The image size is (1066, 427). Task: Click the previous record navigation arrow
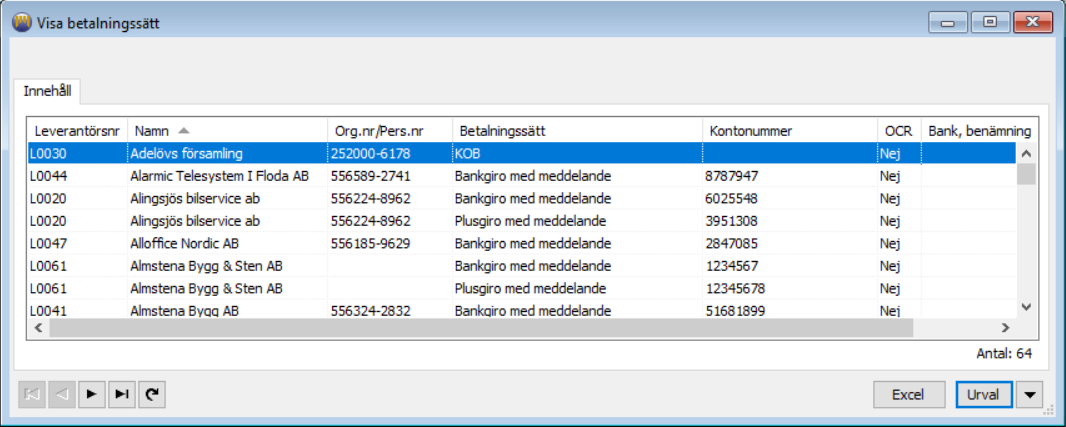[63, 394]
